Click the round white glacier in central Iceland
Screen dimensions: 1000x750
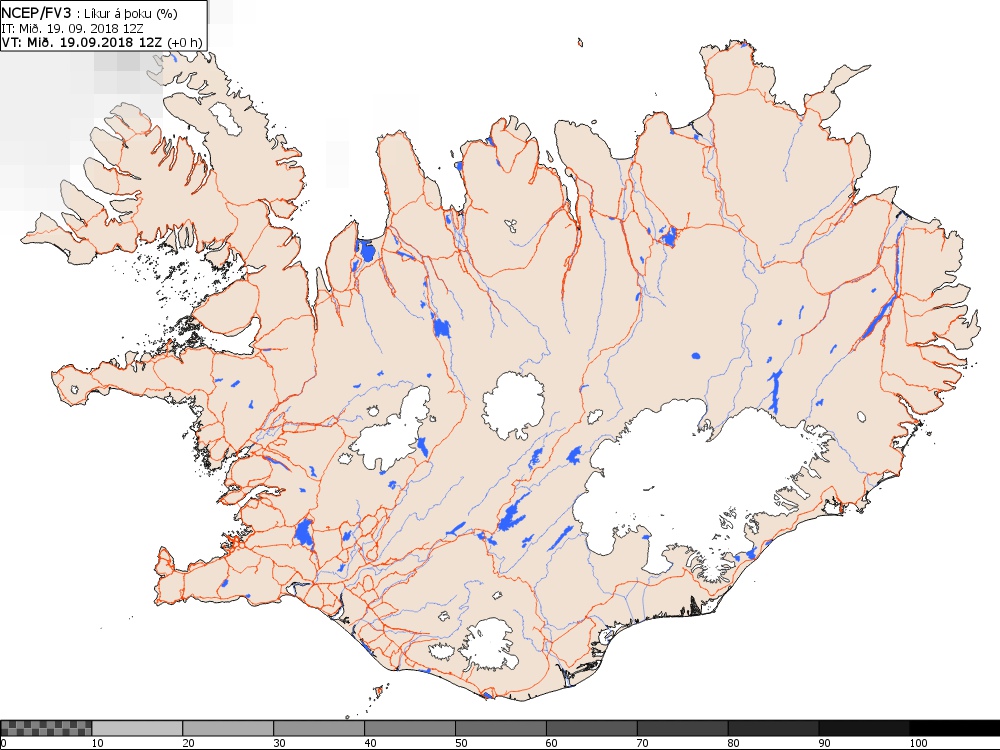[513, 406]
